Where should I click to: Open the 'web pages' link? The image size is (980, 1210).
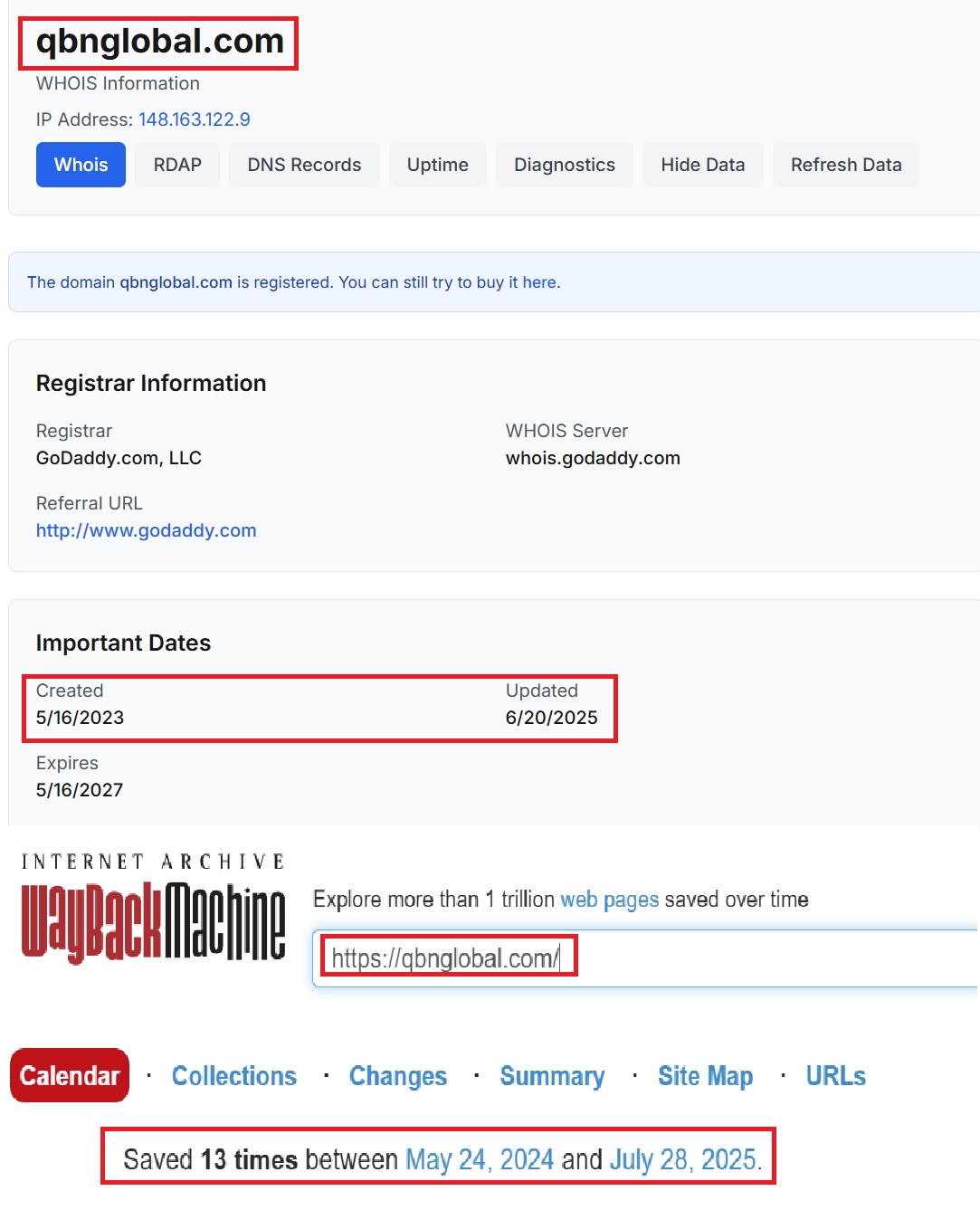click(x=606, y=899)
